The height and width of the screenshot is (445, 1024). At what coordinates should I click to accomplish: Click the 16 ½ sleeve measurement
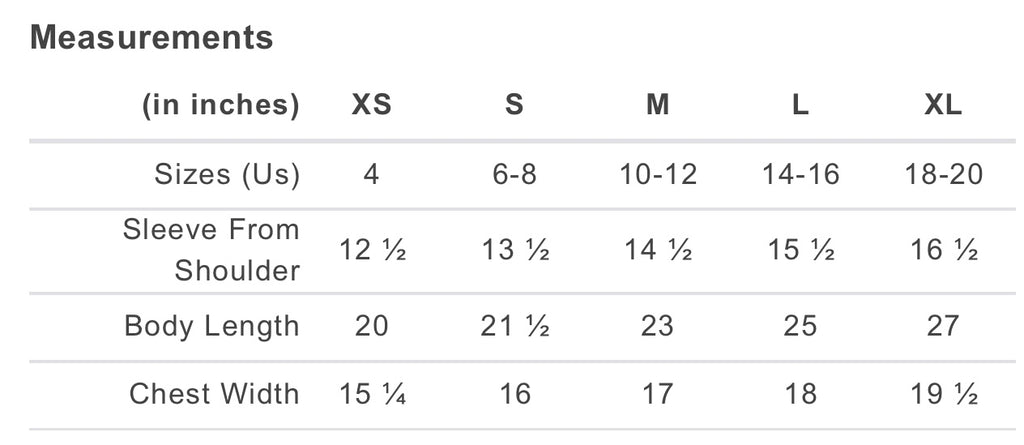coord(943,250)
